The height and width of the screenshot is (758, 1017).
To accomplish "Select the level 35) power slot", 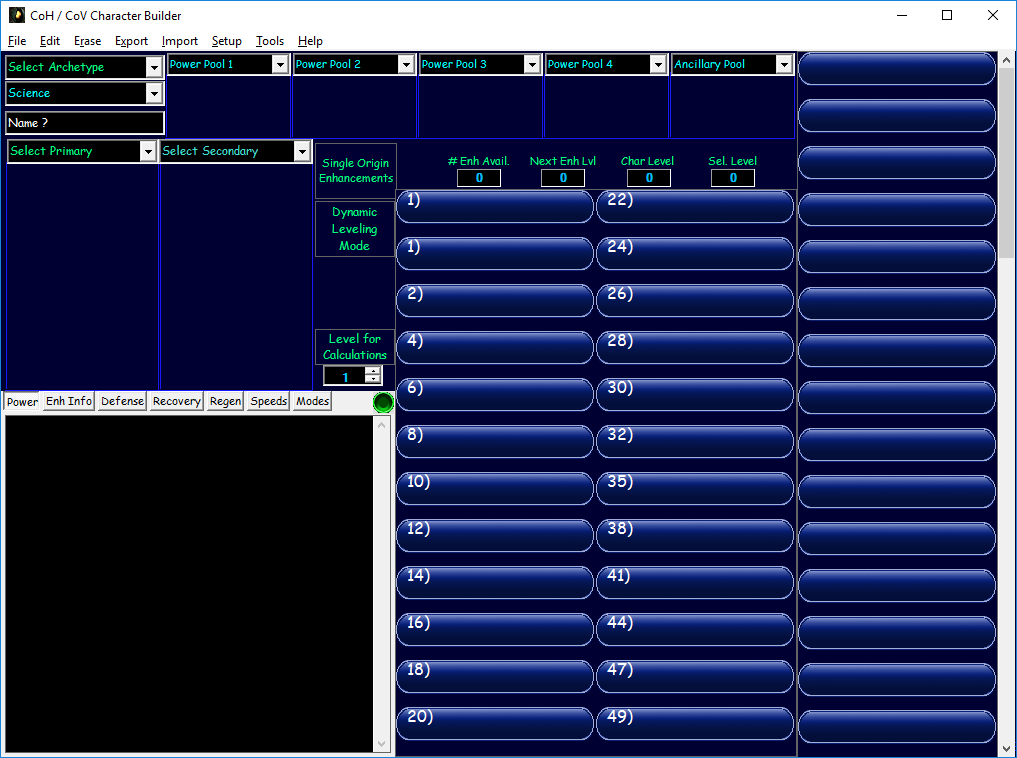I will click(x=695, y=489).
